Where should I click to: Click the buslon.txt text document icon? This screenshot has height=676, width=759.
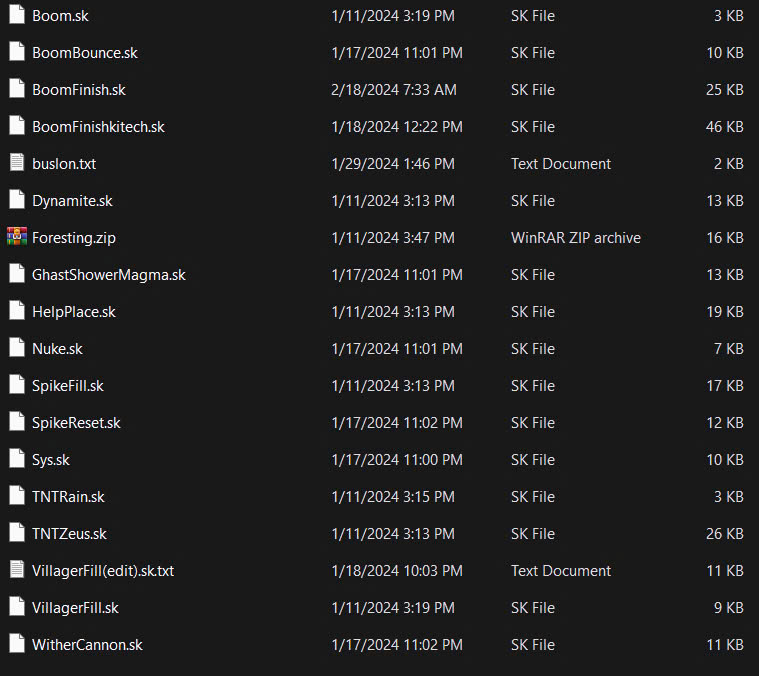(x=16, y=163)
